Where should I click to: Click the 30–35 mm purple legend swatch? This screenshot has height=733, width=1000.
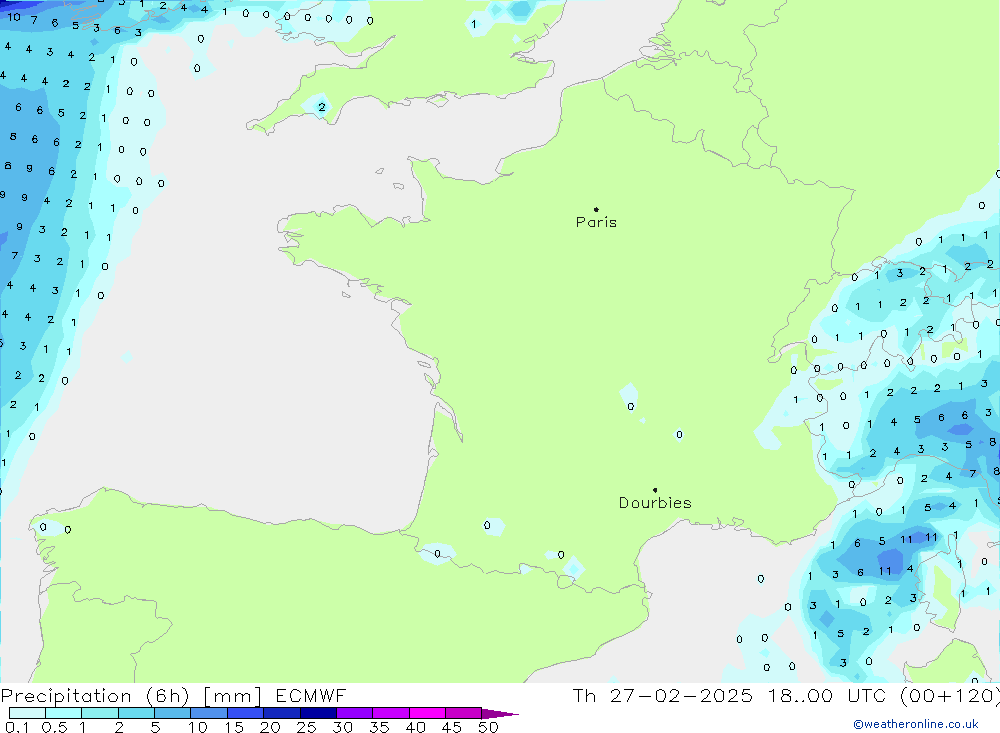pyautogui.click(x=354, y=713)
